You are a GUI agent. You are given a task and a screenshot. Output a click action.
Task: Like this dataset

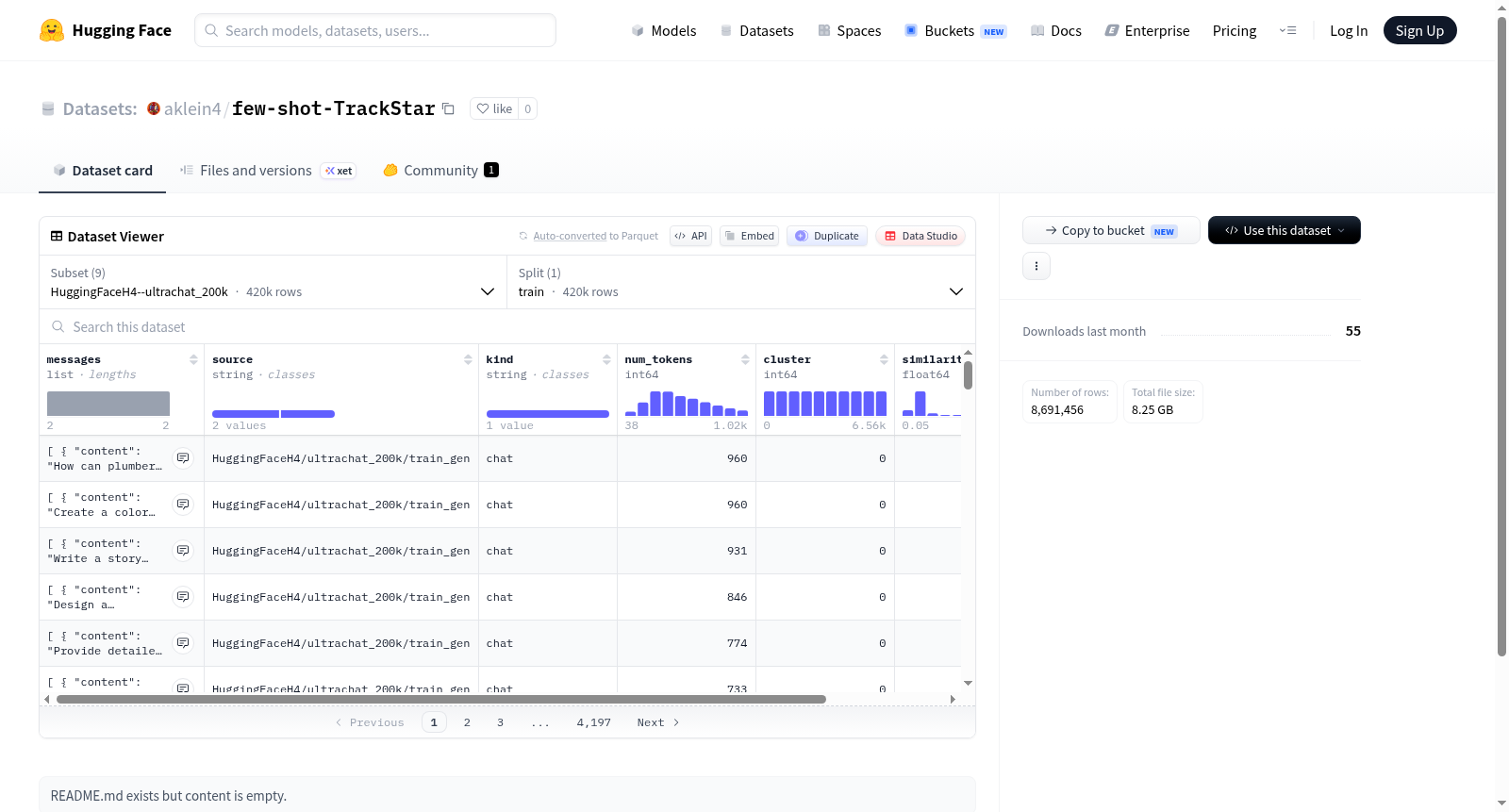pyautogui.click(x=494, y=109)
